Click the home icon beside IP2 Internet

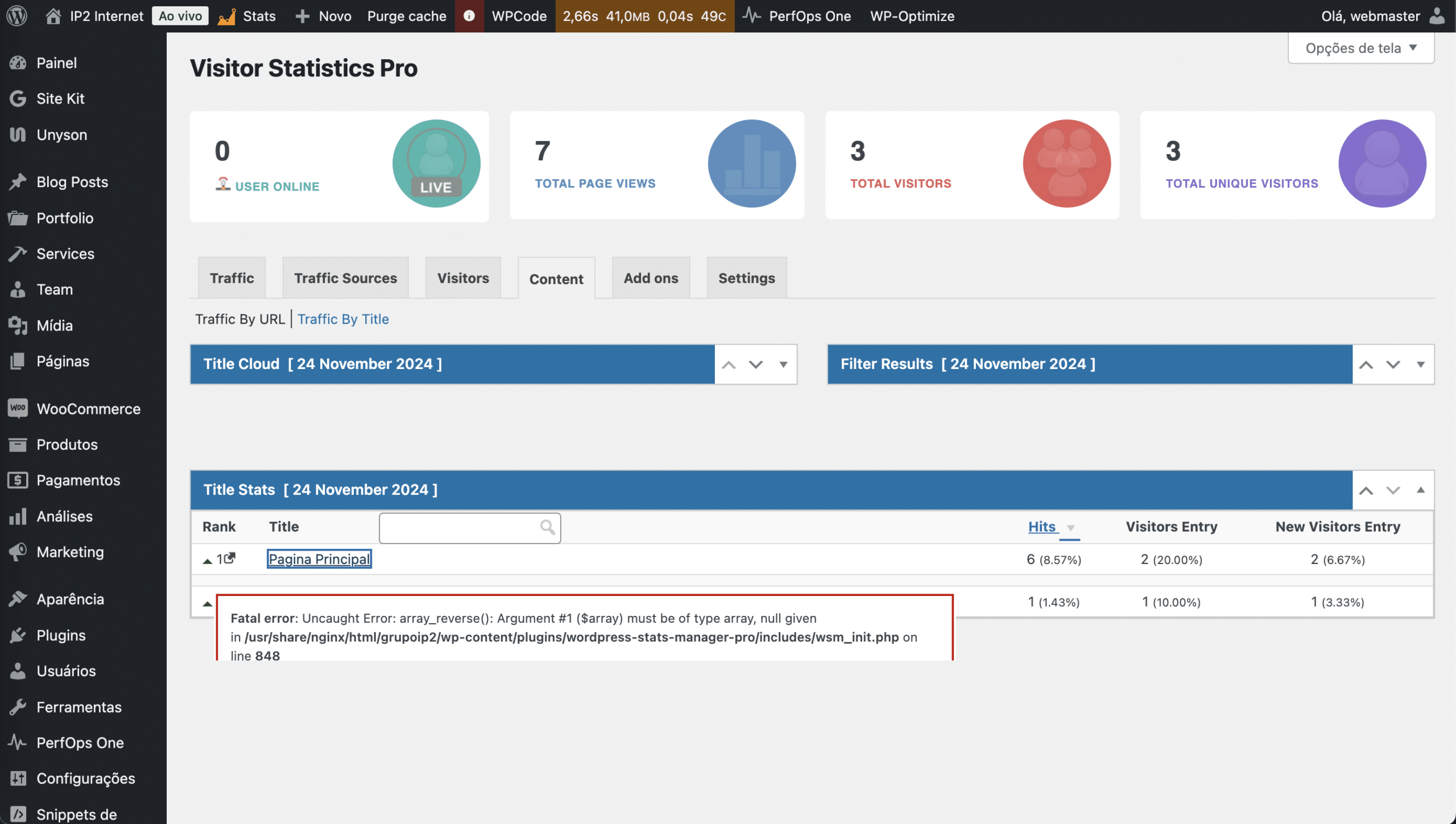(x=53, y=16)
